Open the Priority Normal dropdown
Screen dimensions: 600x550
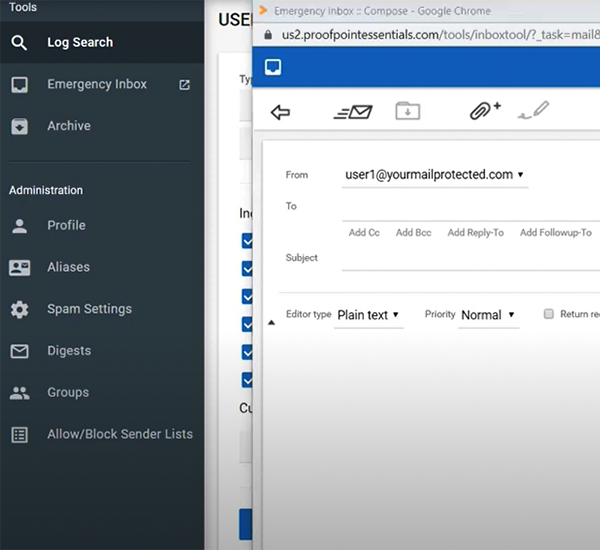click(x=488, y=315)
